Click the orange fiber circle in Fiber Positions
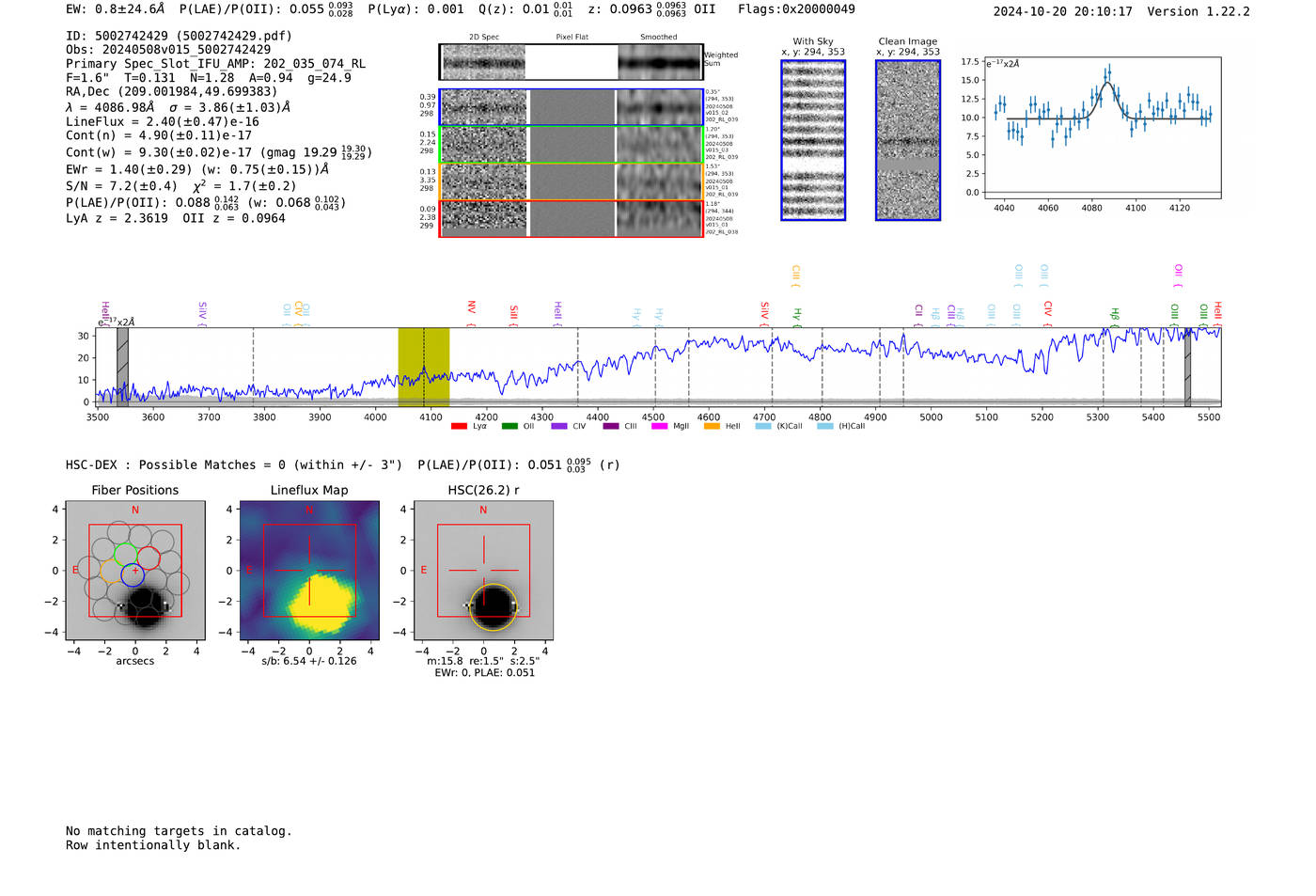The width and height of the screenshot is (1316, 896). [x=111, y=572]
